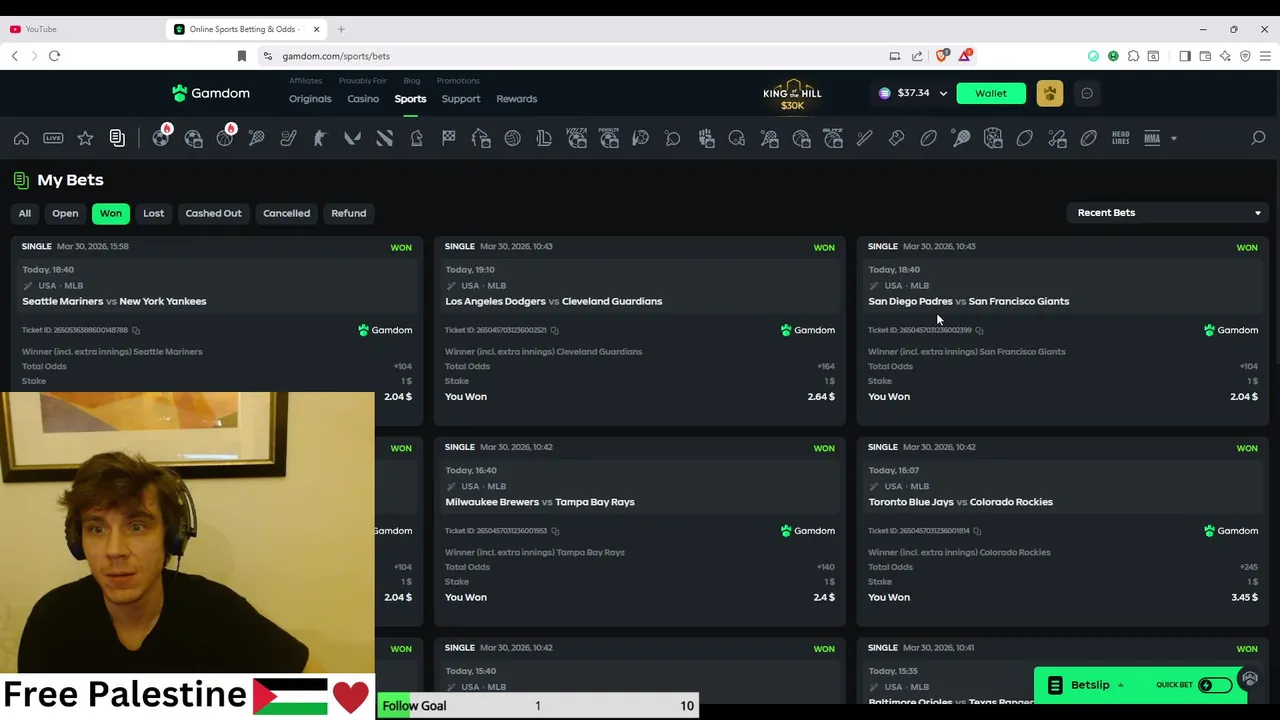Viewport: 1280px width, 720px height.
Task: Choose the Dota 2 esports icon
Action: point(384,138)
